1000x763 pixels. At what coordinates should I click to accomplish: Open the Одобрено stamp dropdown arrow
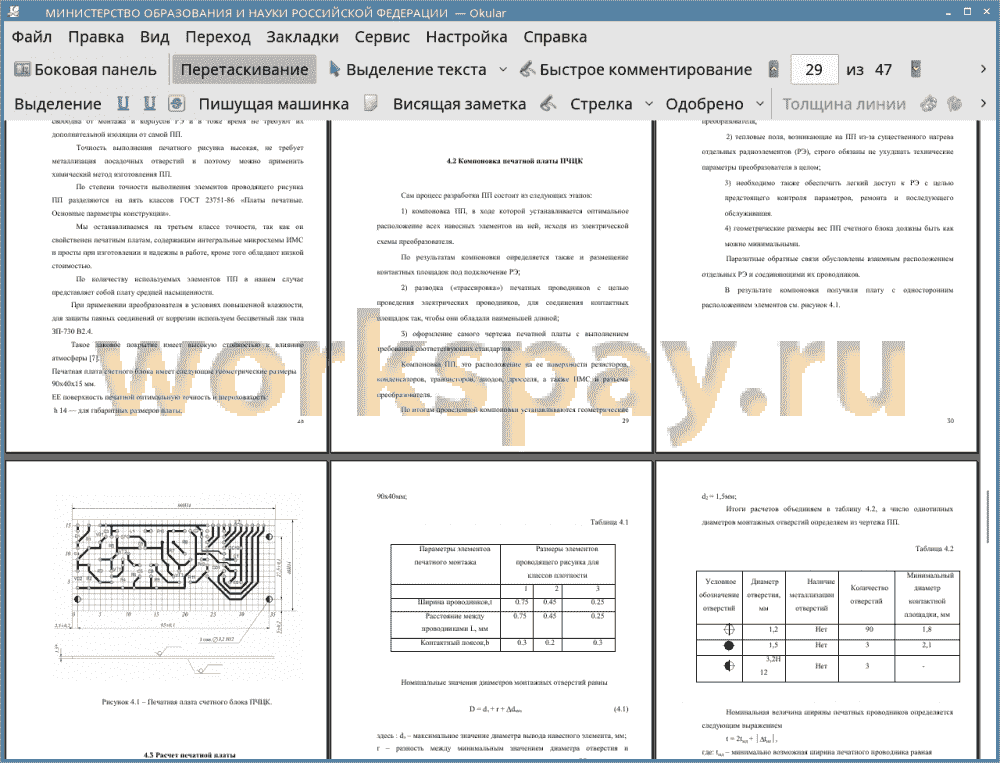(x=760, y=104)
